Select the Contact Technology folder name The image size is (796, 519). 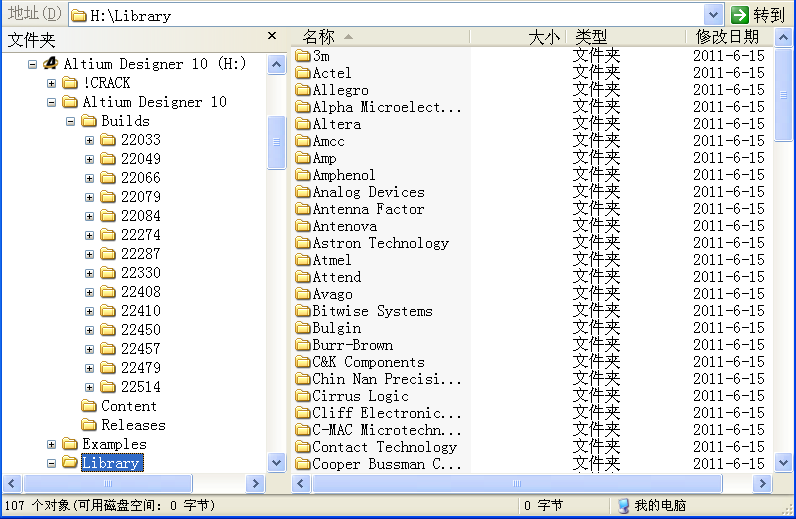(x=385, y=447)
